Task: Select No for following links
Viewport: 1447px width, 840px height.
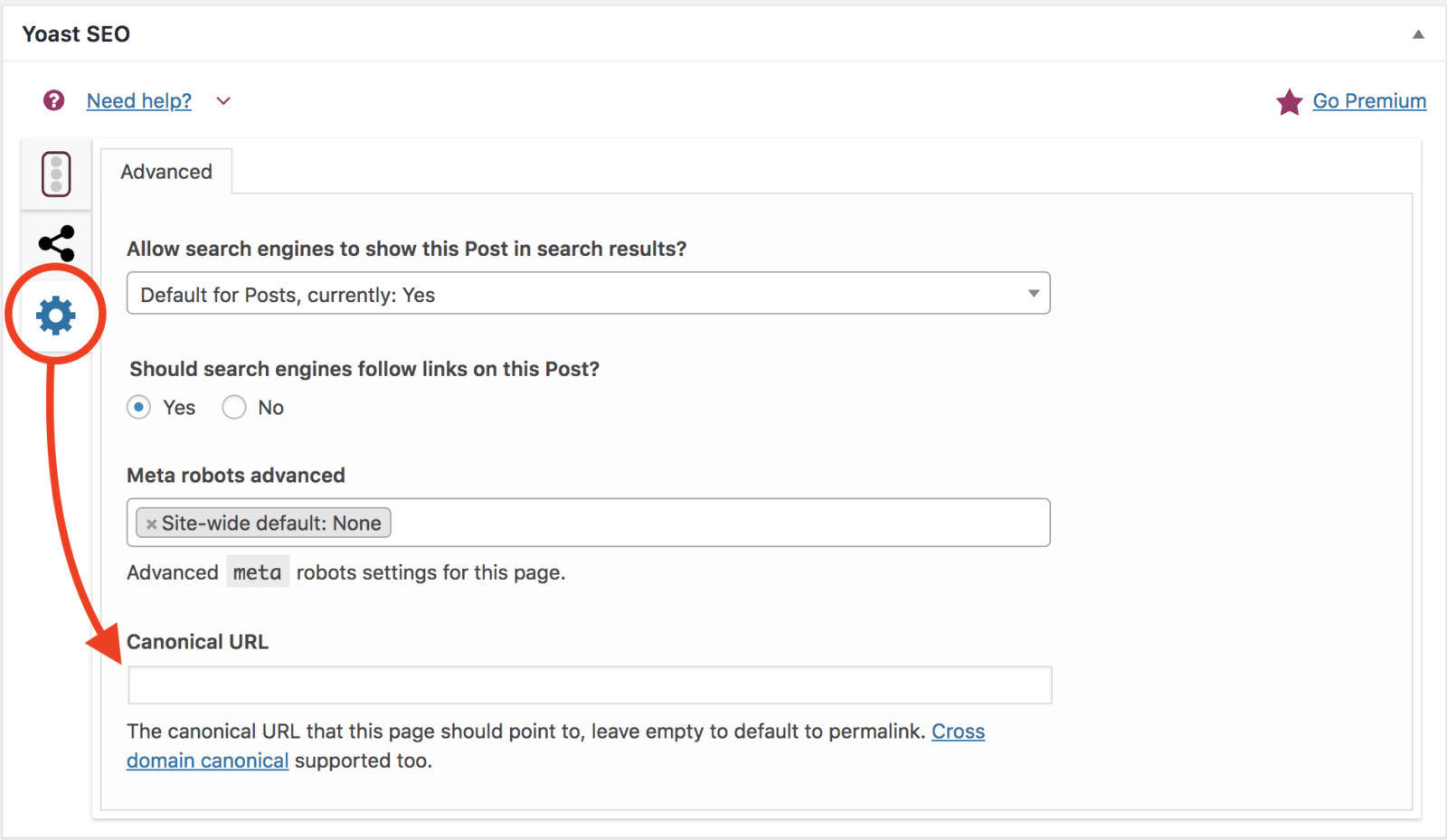Action: (234, 408)
